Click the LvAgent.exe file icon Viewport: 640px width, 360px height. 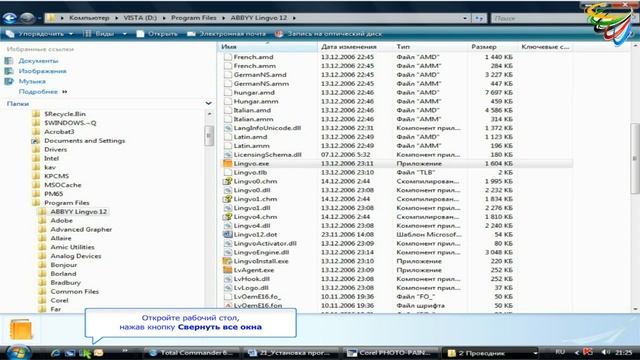point(227,270)
